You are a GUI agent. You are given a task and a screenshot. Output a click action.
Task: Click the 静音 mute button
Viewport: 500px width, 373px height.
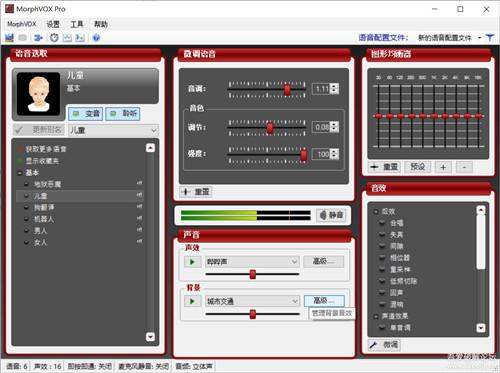pos(332,215)
